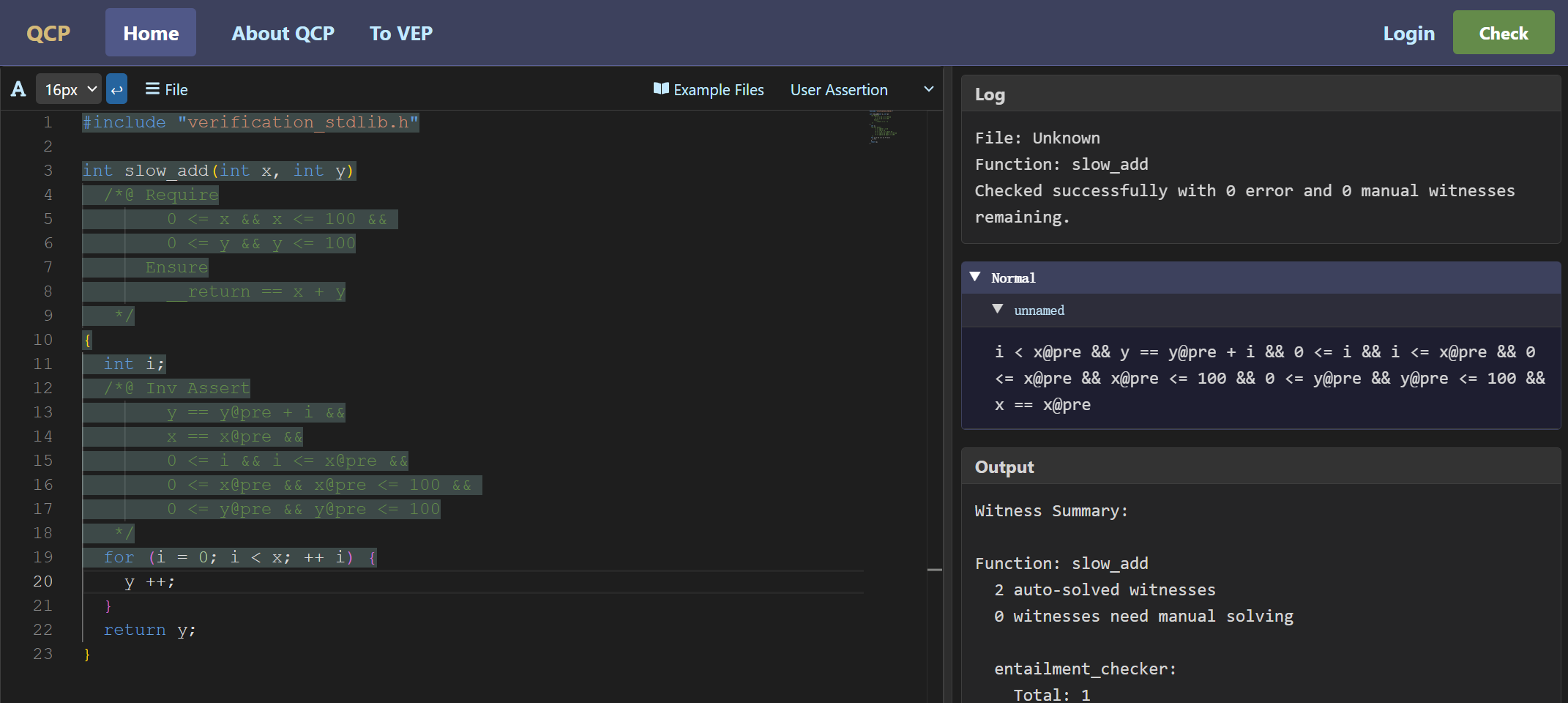Open the About QCP page
Image resolution: width=1568 pixels, height=703 pixels.
[283, 34]
